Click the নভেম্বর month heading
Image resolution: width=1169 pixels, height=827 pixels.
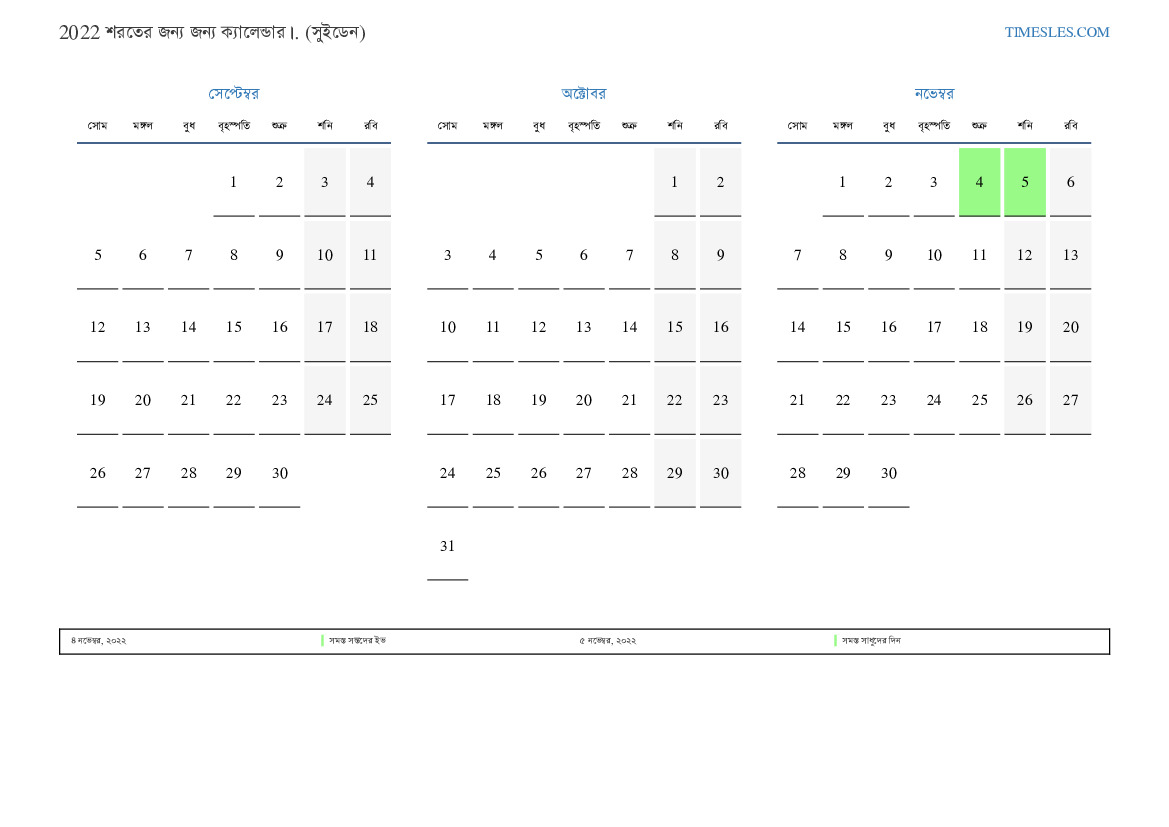click(x=933, y=93)
